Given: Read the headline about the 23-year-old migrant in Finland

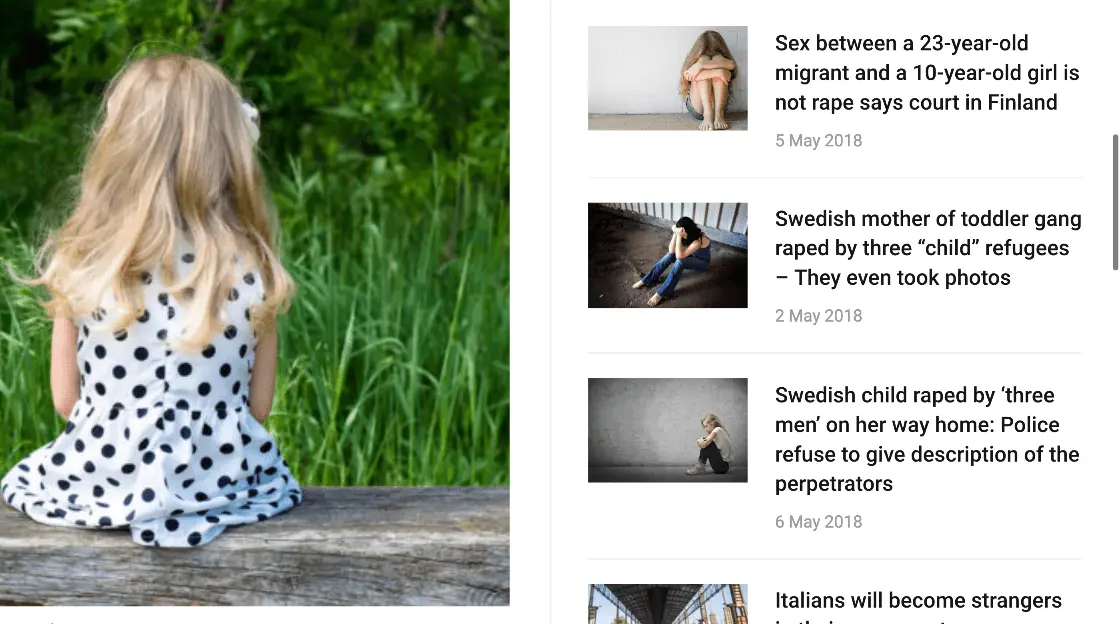Looking at the screenshot, I should [x=927, y=73].
